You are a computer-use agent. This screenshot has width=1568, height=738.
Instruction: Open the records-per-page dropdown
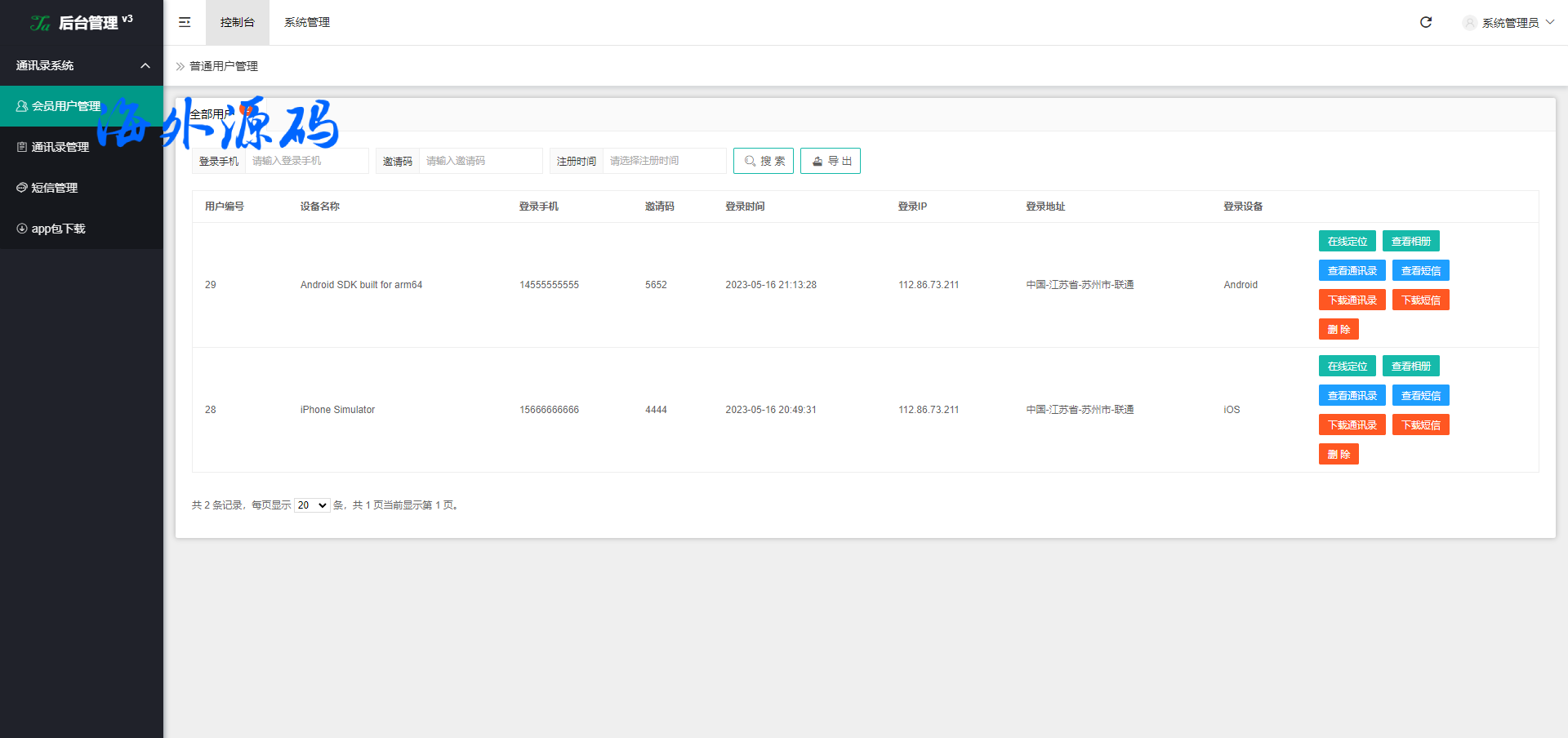(x=312, y=505)
